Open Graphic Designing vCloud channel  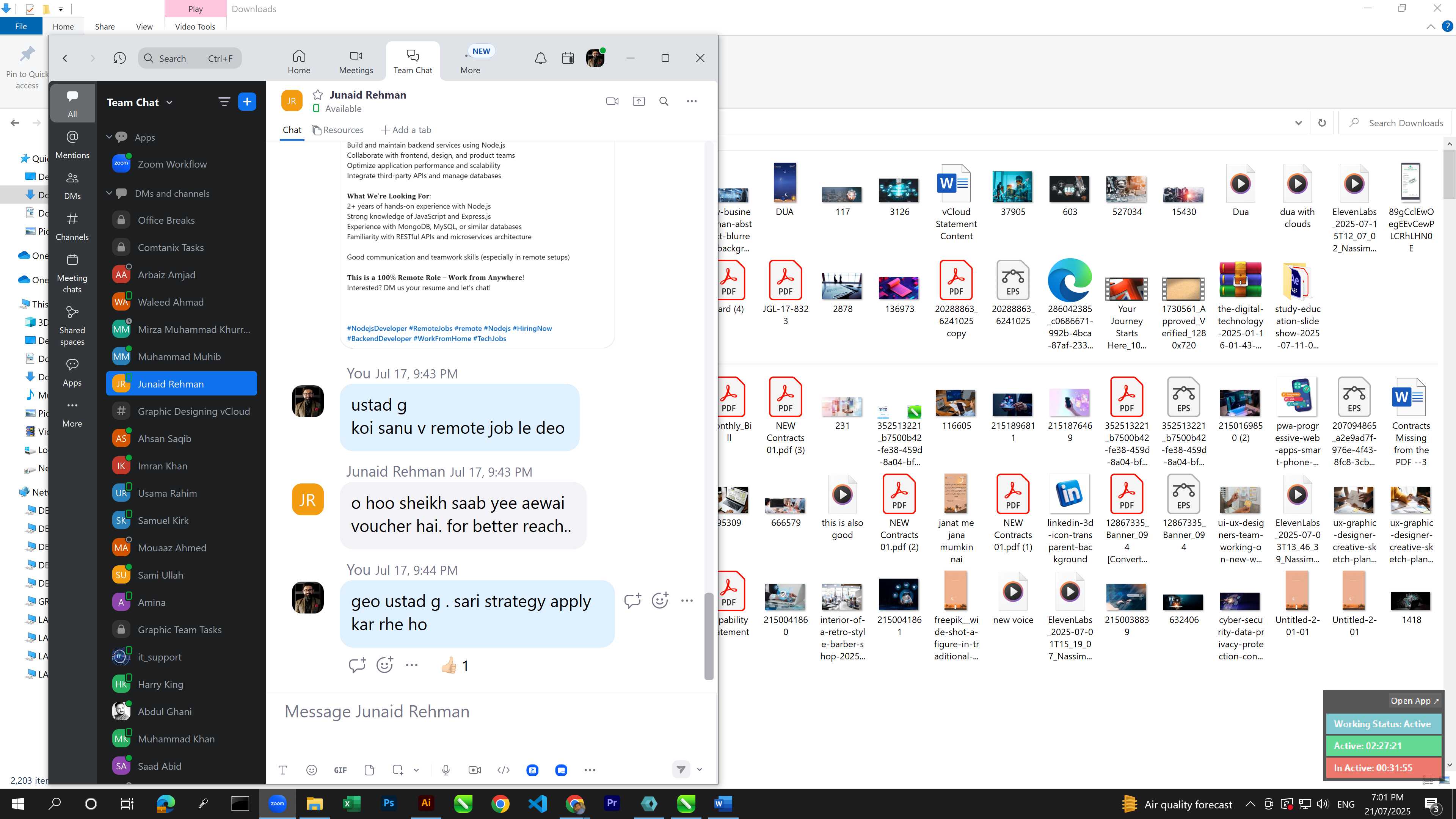point(182,411)
